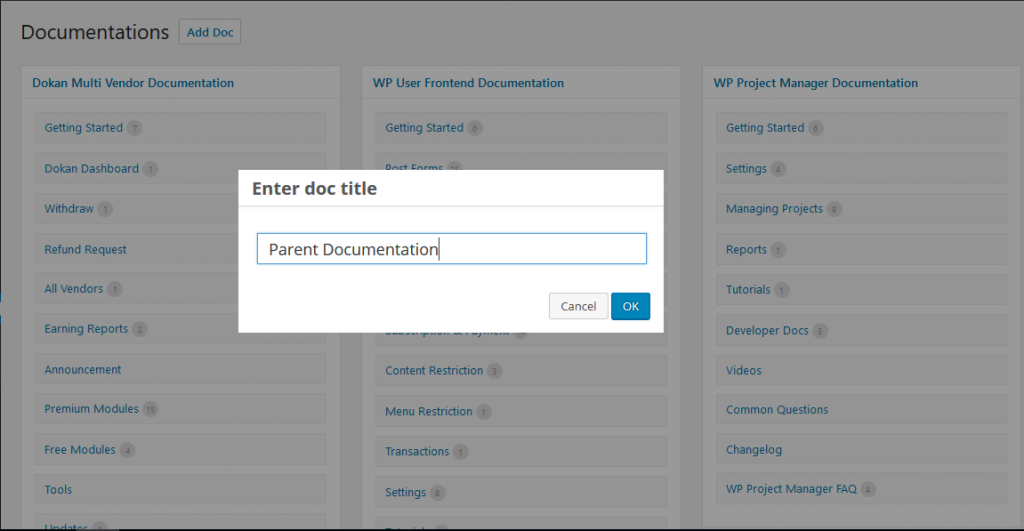Open Dokan Multi Vendor Documentation heading
Viewport: 1024px width, 531px height.
click(133, 83)
